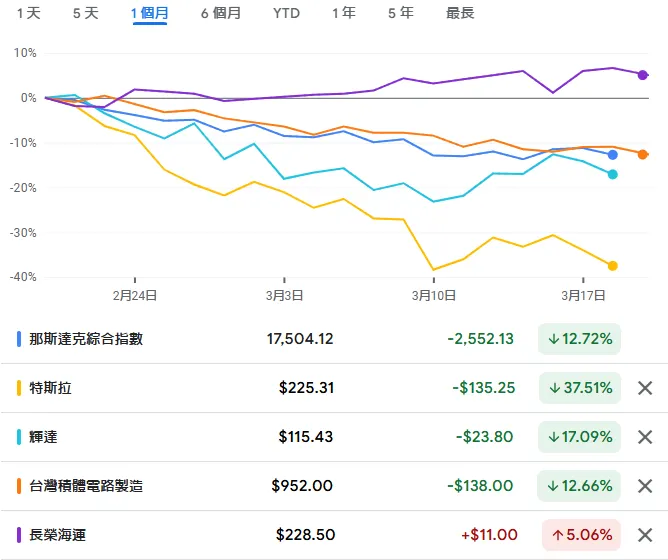Click the 5.06% up percentage badge

(x=581, y=535)
